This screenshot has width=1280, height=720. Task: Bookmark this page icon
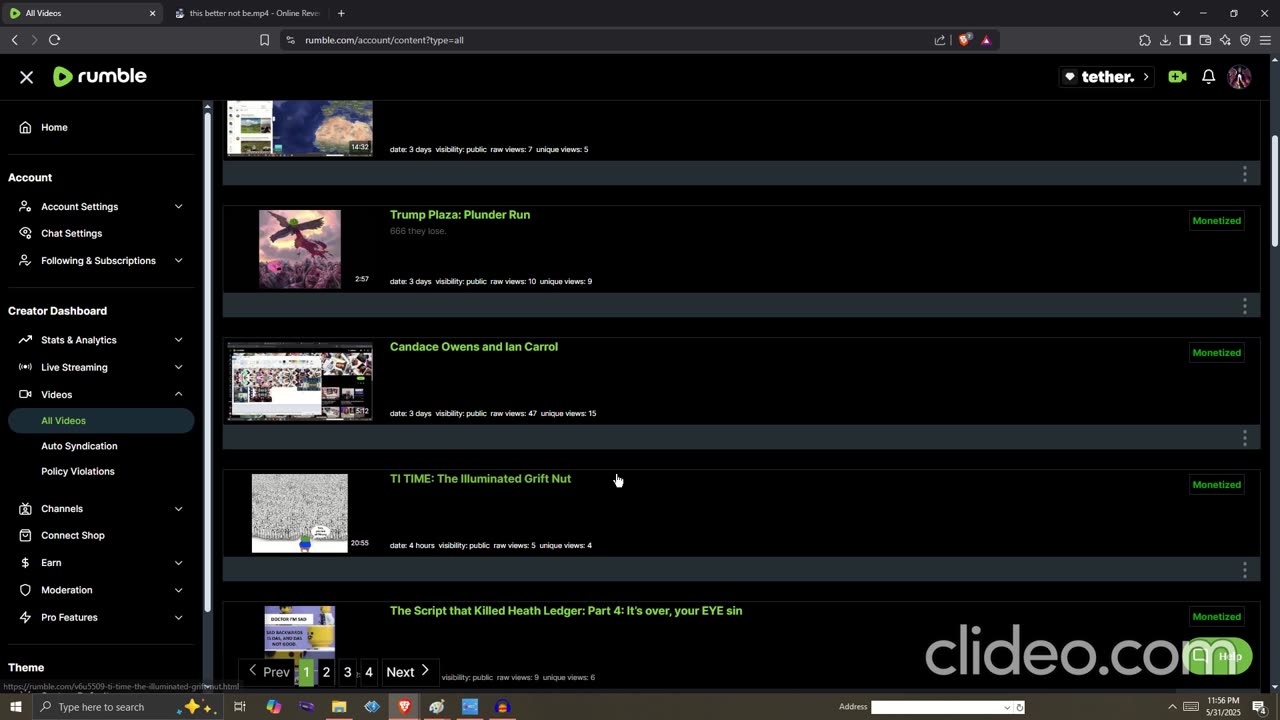tap(264, 40)
